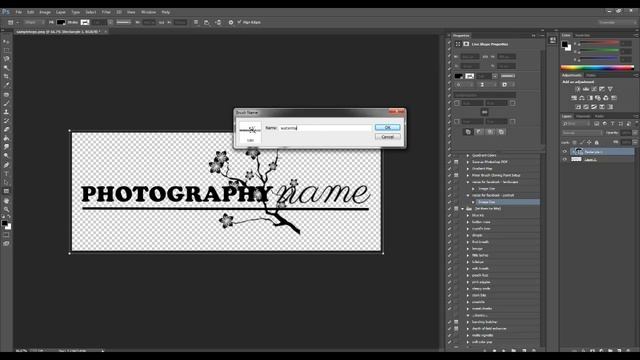Open the Edit menu

click(x=31, y=12)
